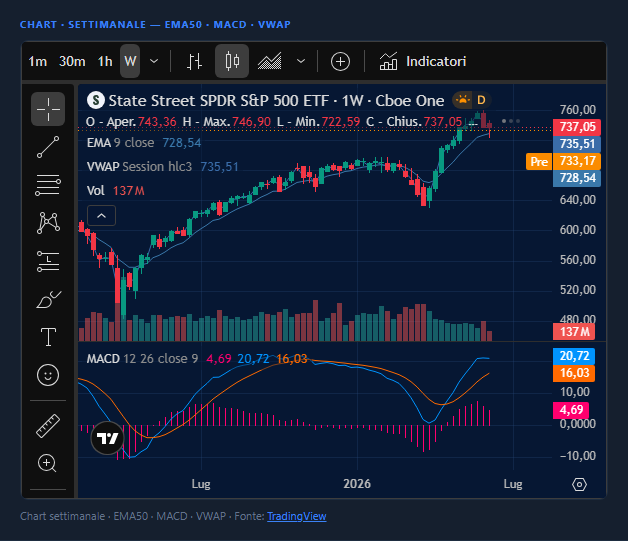Select the W weekly timeframe

click(130, 61)
